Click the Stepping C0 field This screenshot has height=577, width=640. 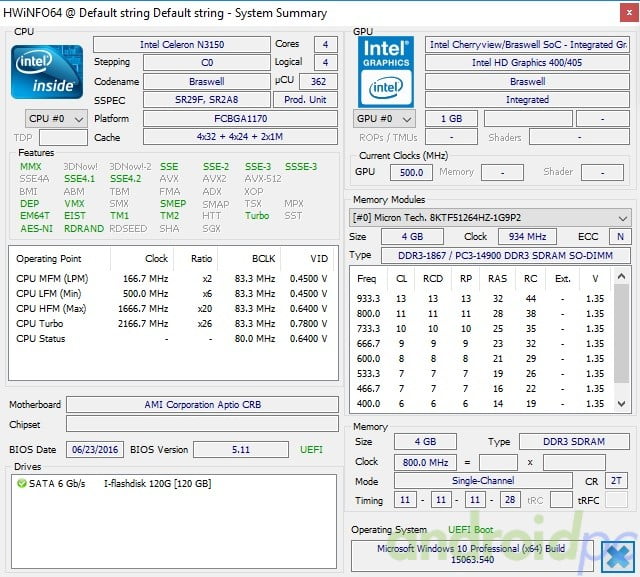207,62
